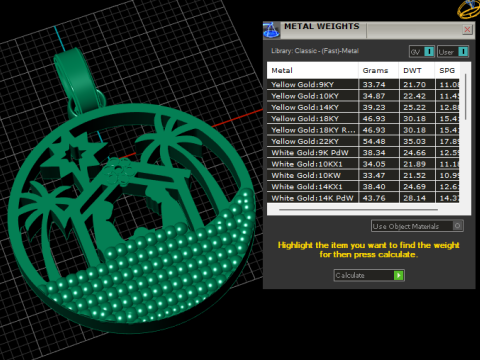Select the White Gold:14KX1 row
This screenshot has width=480, height=360.
click(x=363, y=186)
